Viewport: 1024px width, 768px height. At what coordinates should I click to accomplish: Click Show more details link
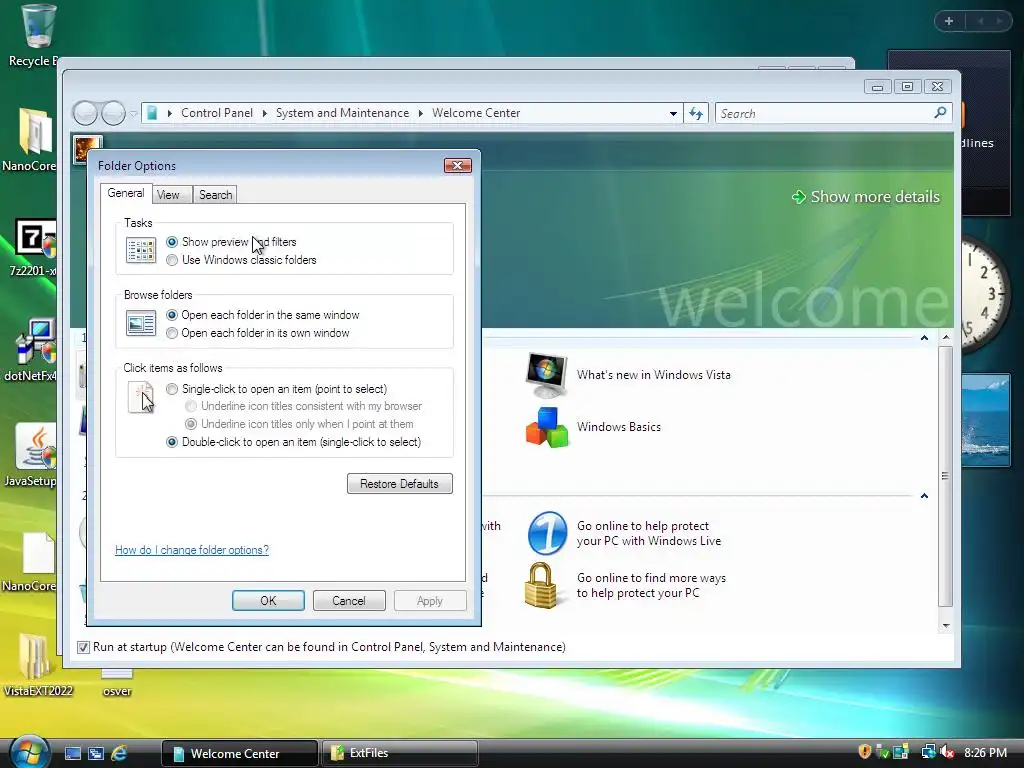866,197
